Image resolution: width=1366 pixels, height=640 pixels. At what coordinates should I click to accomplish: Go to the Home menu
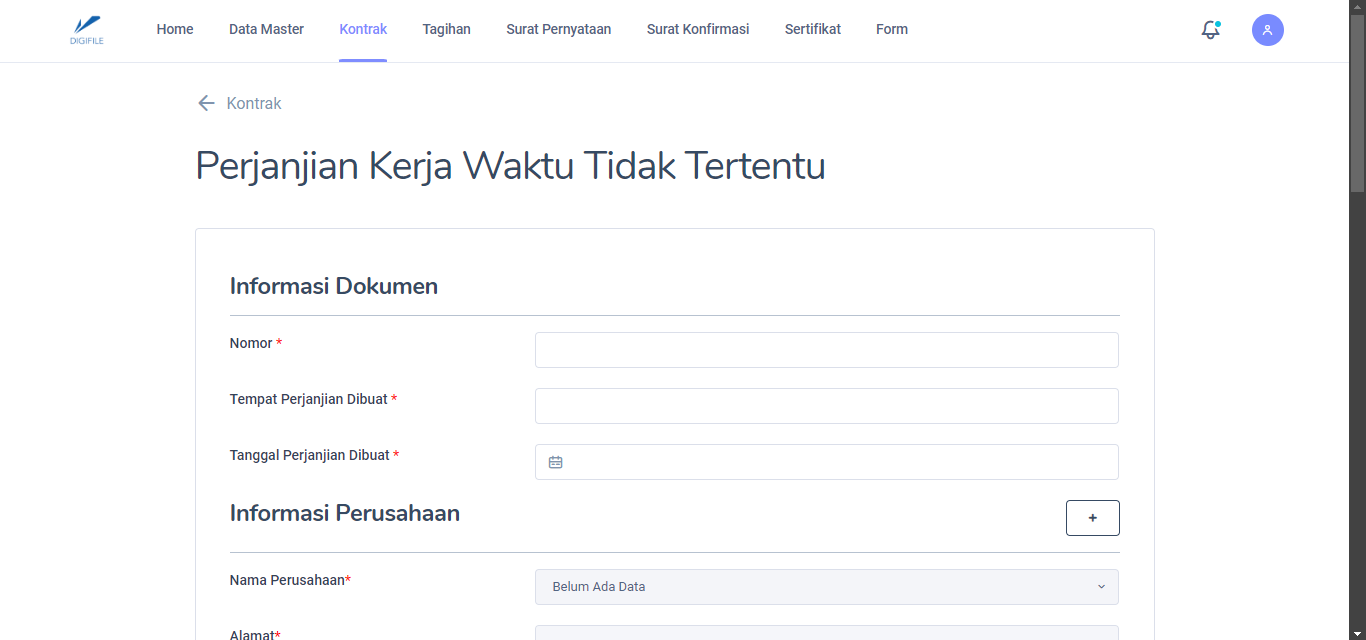(x=175, y=29)
